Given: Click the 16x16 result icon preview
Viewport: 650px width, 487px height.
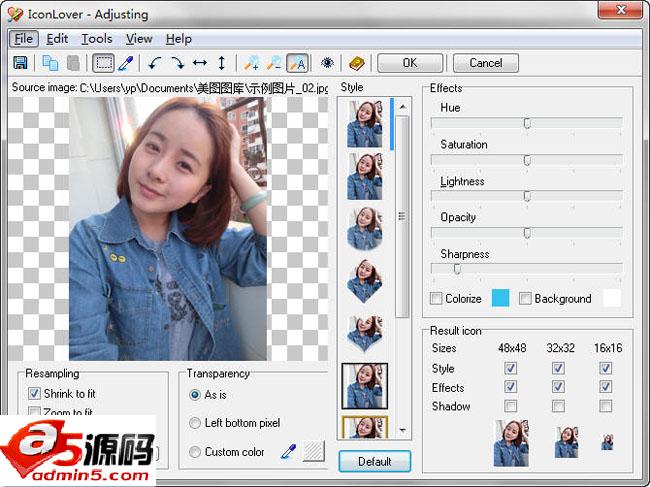Looking at the screenshot, I should (607, 442).
